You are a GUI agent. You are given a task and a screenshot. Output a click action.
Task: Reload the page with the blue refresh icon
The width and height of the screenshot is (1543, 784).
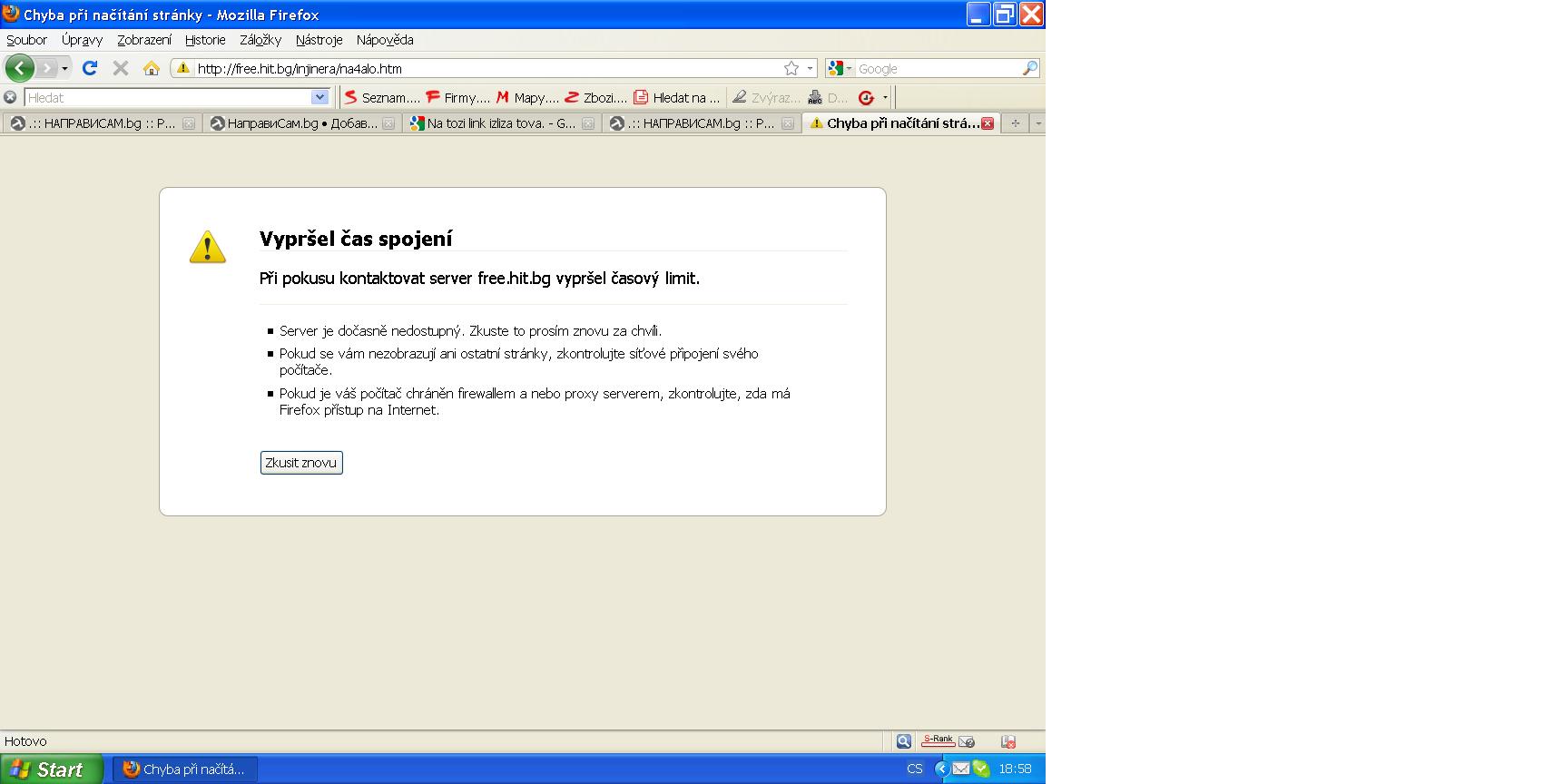tap(90, 68)
